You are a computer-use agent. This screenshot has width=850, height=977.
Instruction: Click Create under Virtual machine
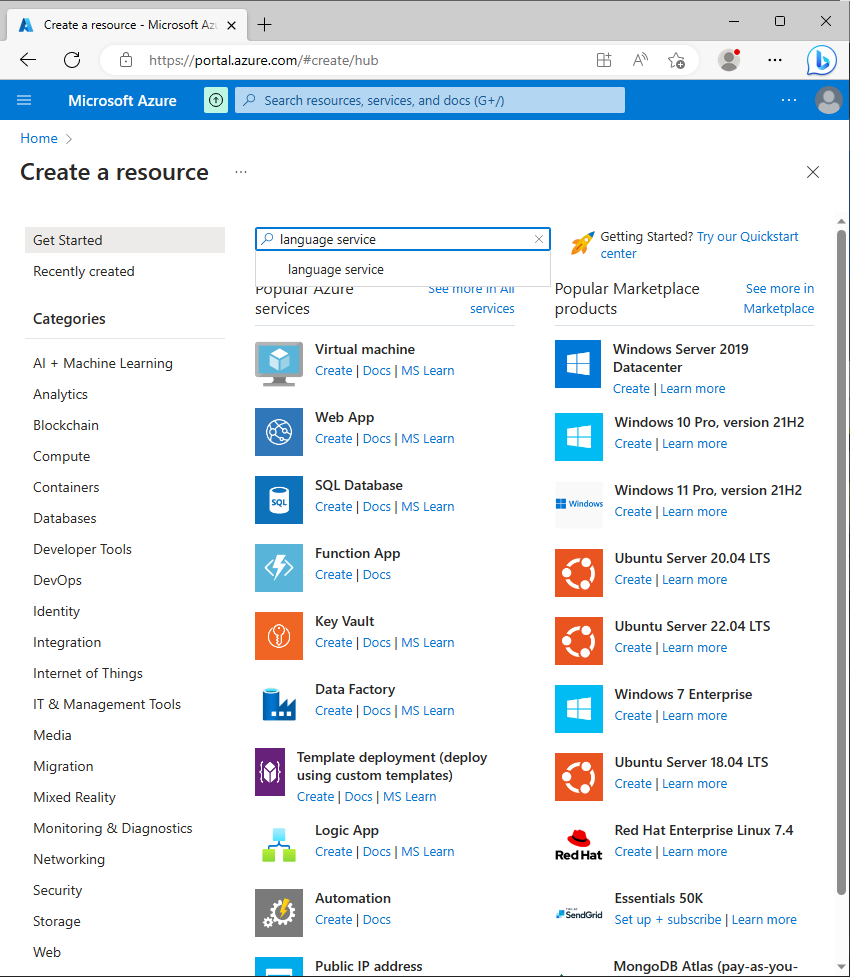[x=333, y=371]
